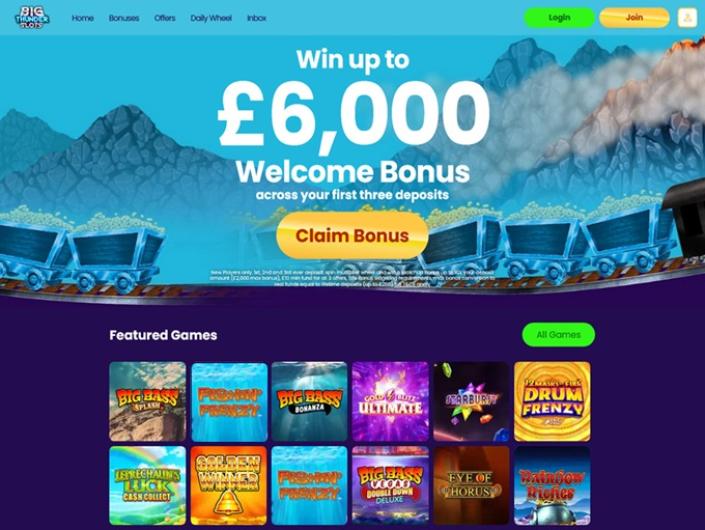Launch Big Bass Vegas Double Down Deluxe
The height and width of the screenshot is (530, 705).
390,485
